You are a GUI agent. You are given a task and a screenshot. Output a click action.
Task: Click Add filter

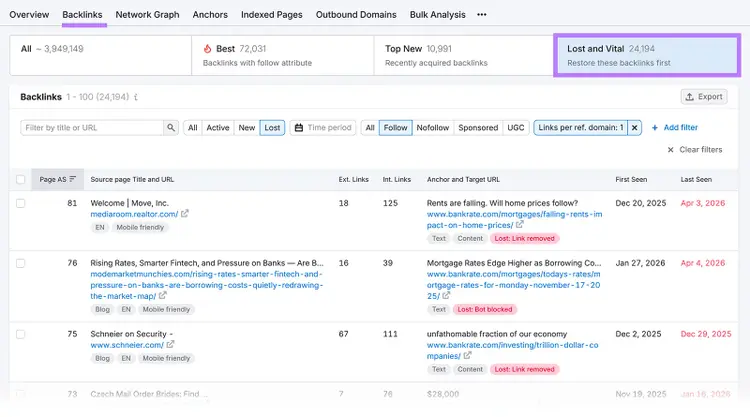pyautogui.click(x=674, y=128)
